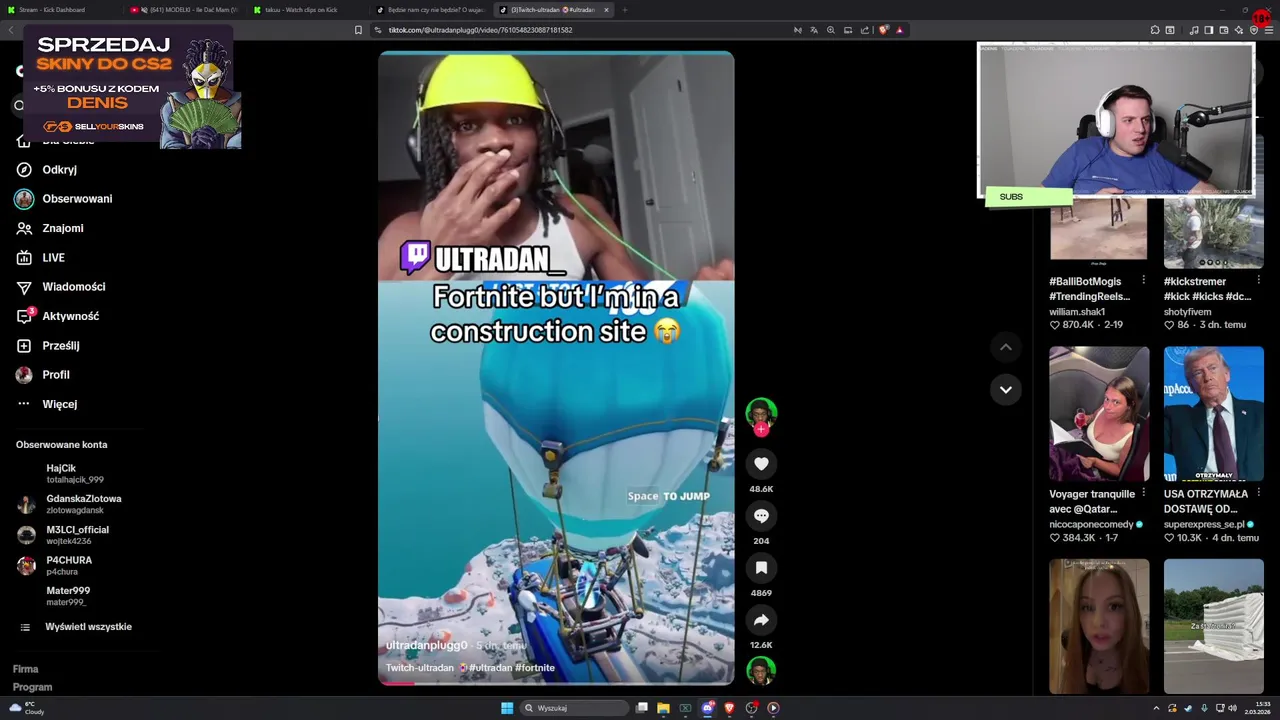Go to next video with down arrow
1280x720 pixels.
click(x=1006, y=390)
